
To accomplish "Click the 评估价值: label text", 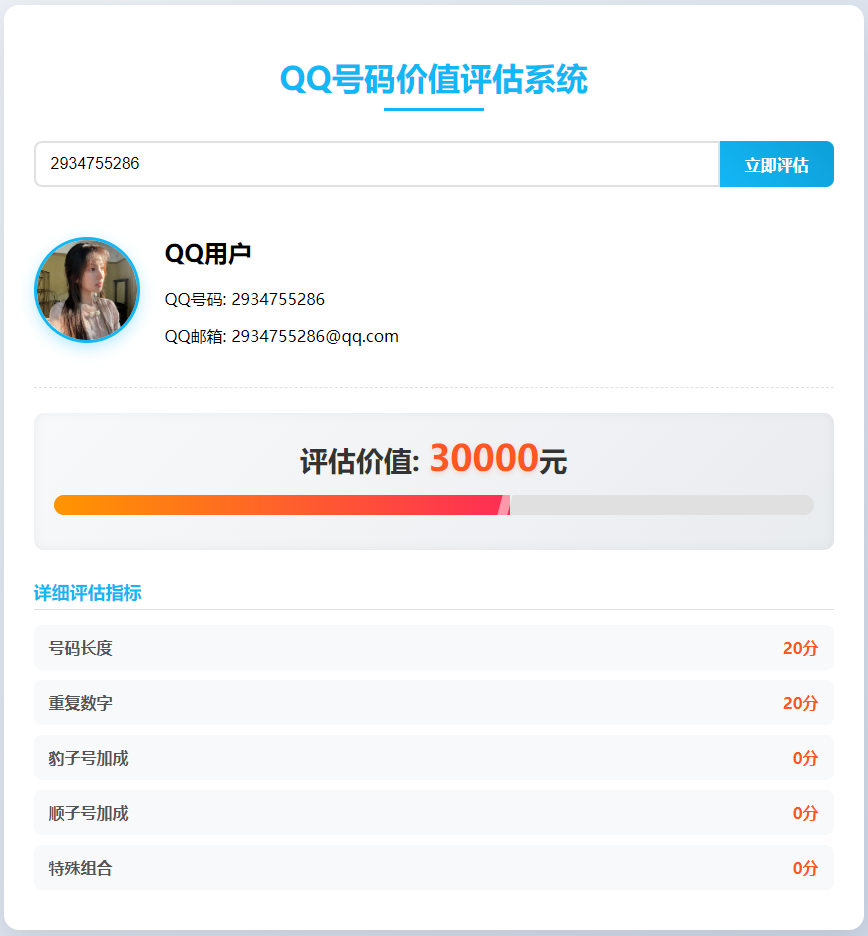I will pyautogui.click(x=360, y=461).
